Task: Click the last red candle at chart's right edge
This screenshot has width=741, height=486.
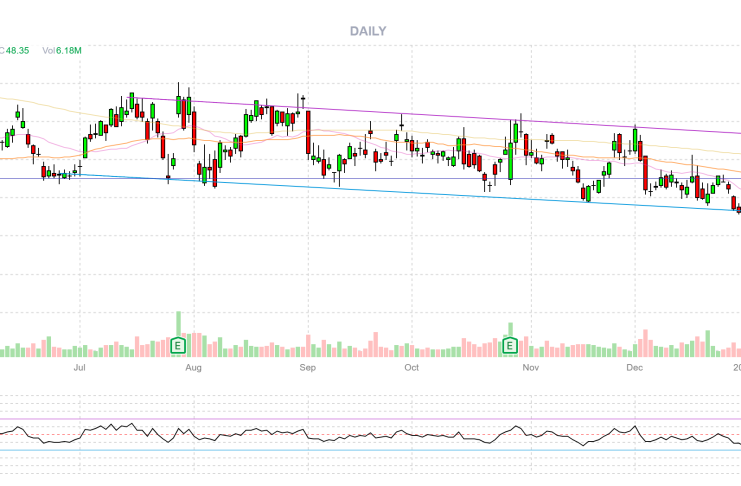Action: (x=738, y=209)
